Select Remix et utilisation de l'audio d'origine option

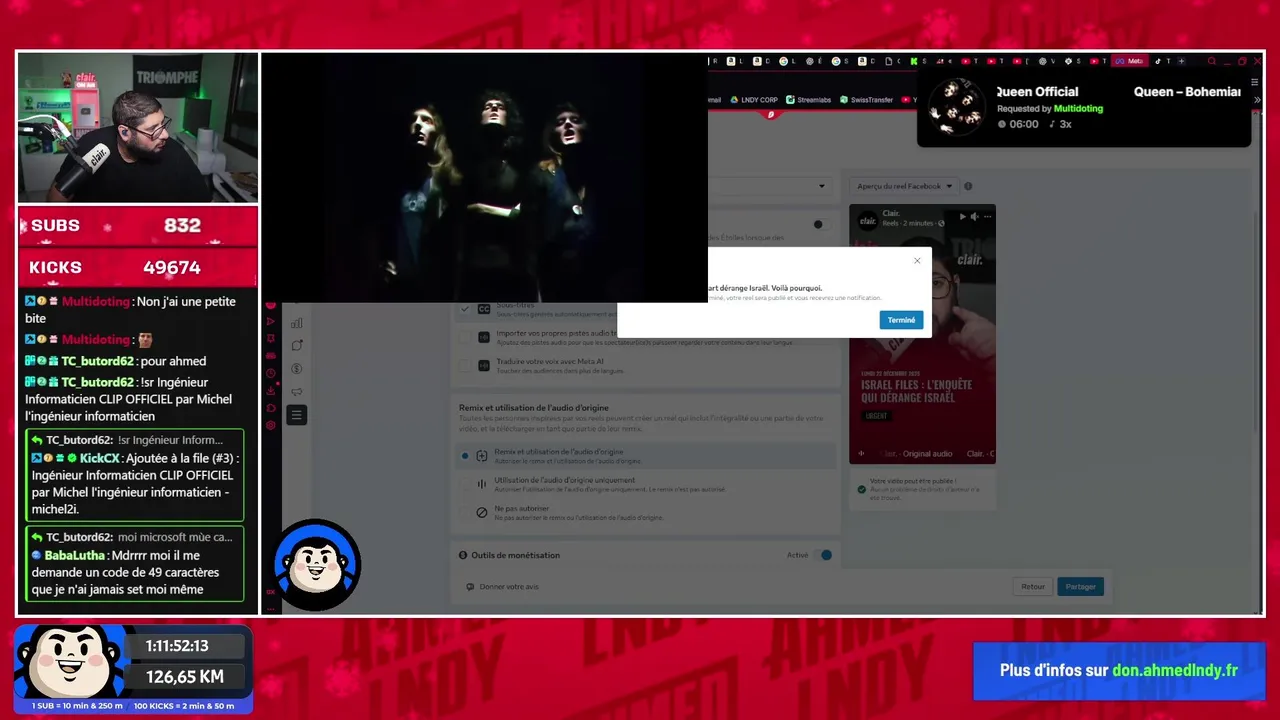645,456
